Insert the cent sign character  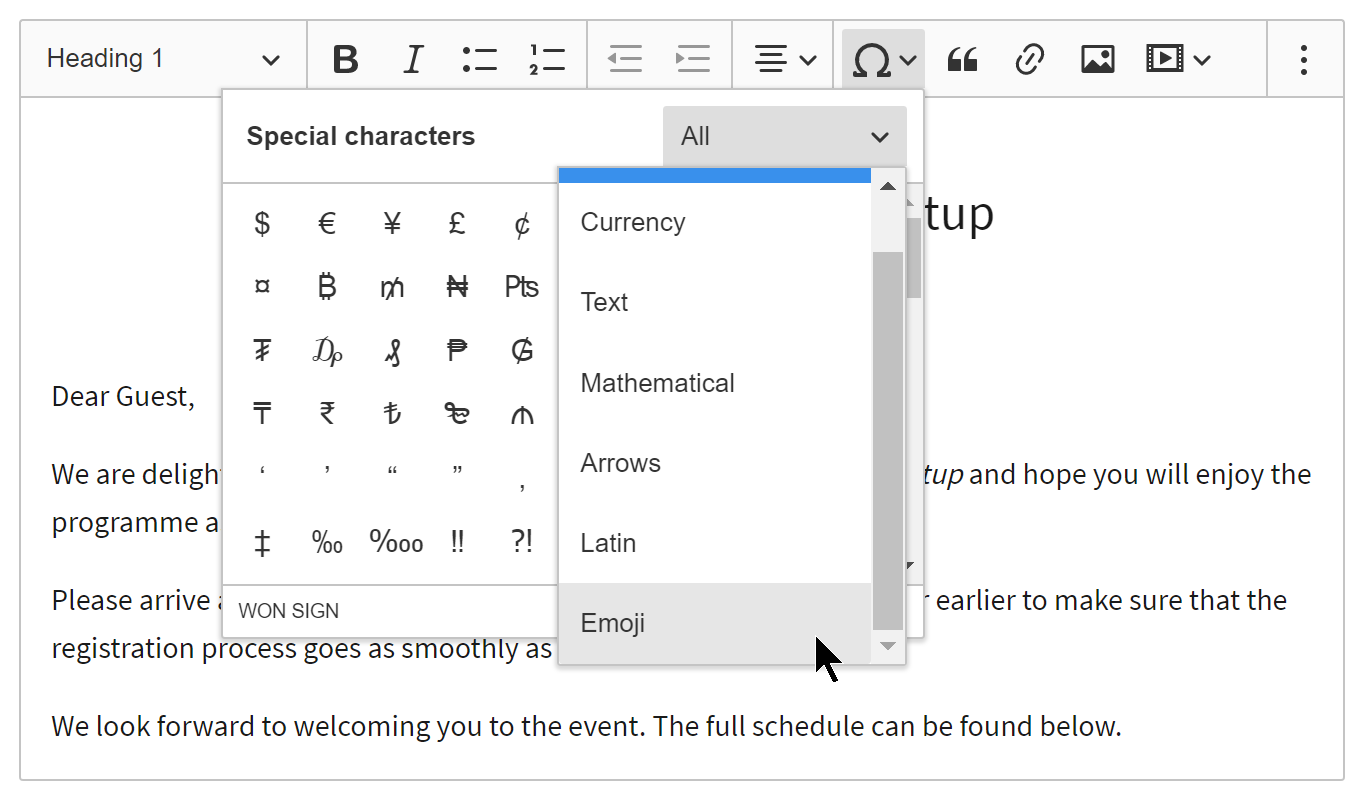[522, 223]
